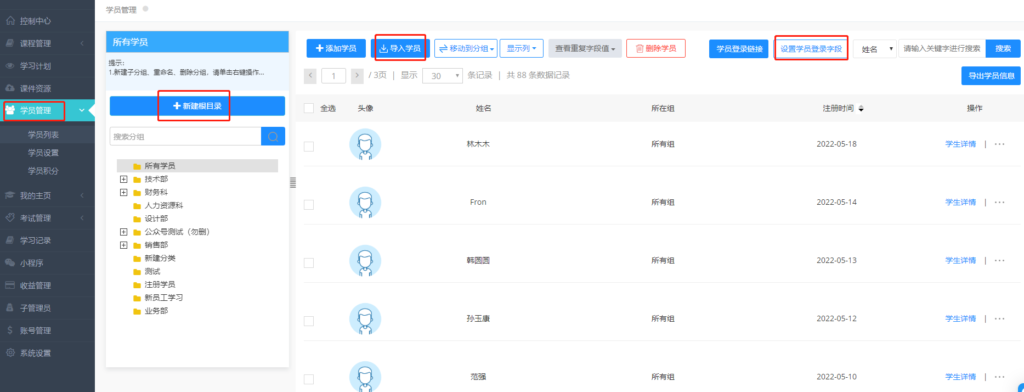Viewport: 1024px width, 392px height.
Task: Select the 新建分类 folder
Action: 159,258
